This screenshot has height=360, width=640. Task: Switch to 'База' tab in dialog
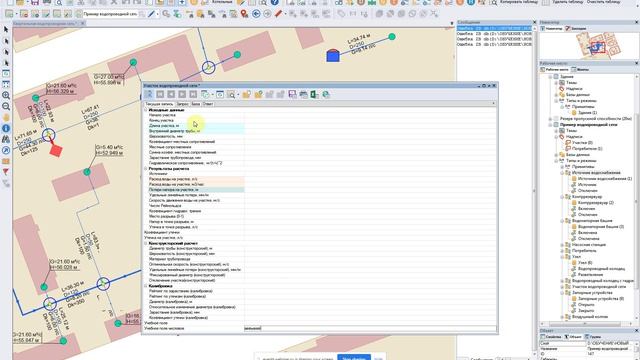click(x=196, y=104)
